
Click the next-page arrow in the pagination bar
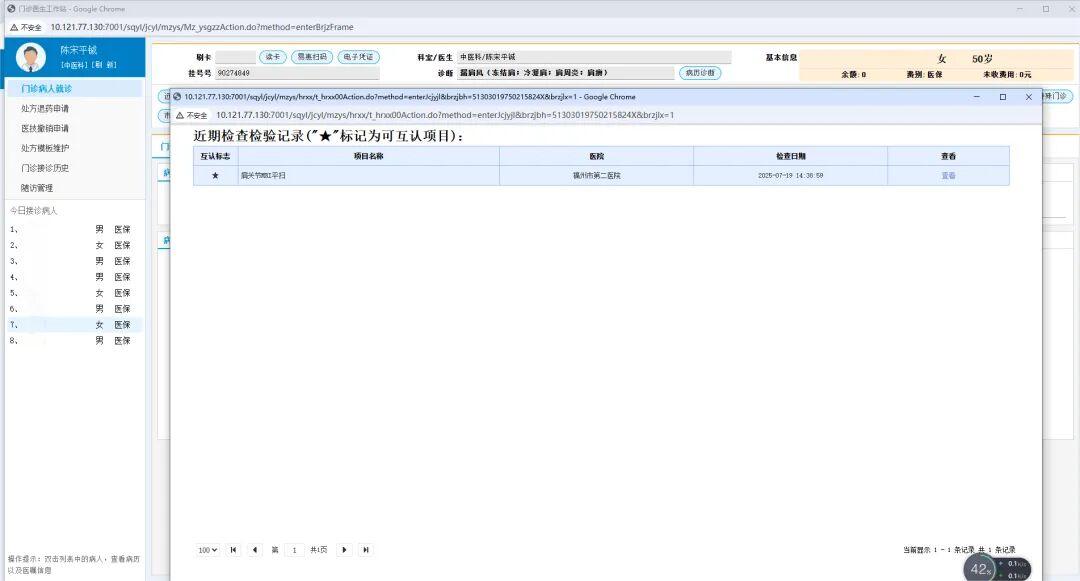[x=344, y=549]
